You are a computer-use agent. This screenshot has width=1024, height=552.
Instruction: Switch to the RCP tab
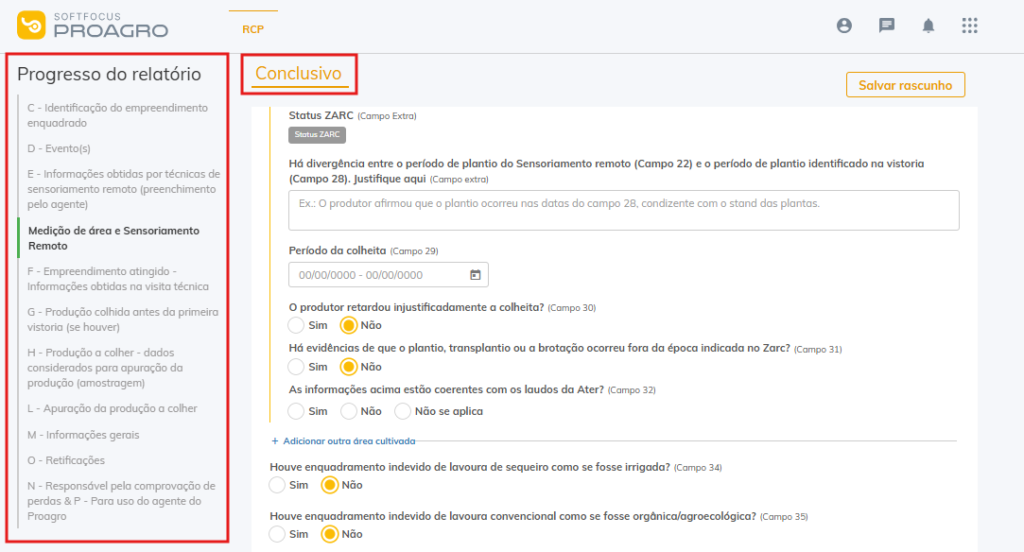tap(253, 29)
